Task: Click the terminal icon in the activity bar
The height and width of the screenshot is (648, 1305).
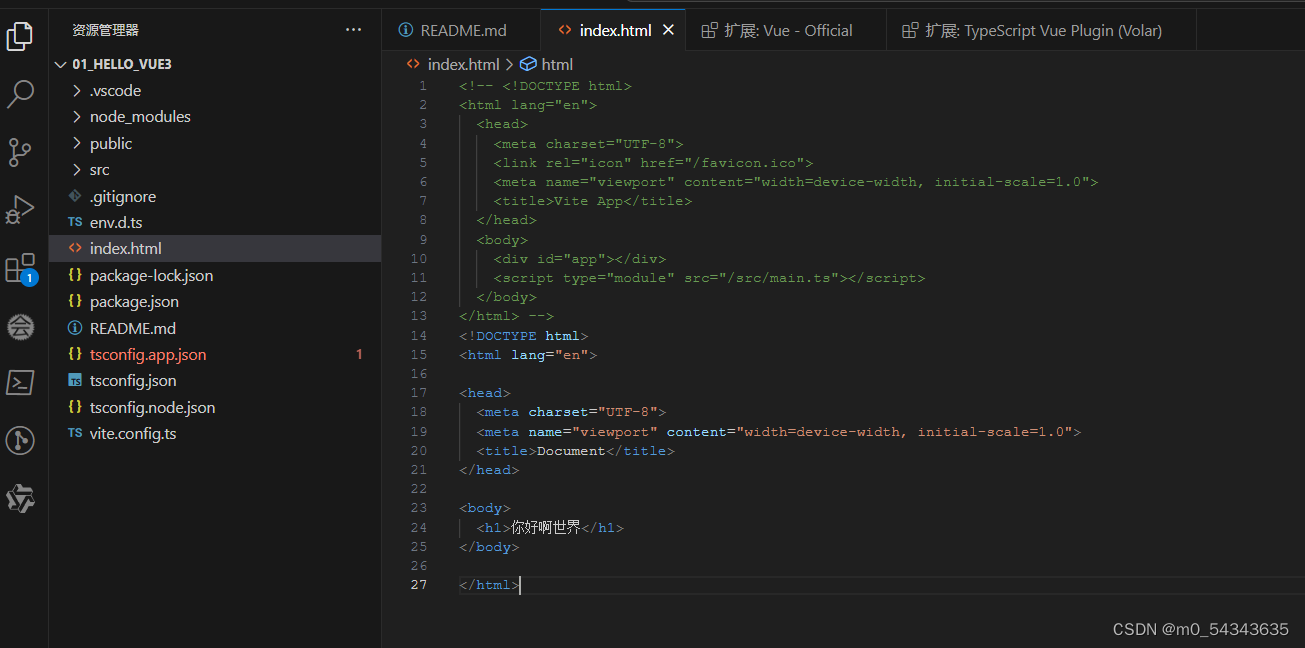Action: (x=21, y=382)
